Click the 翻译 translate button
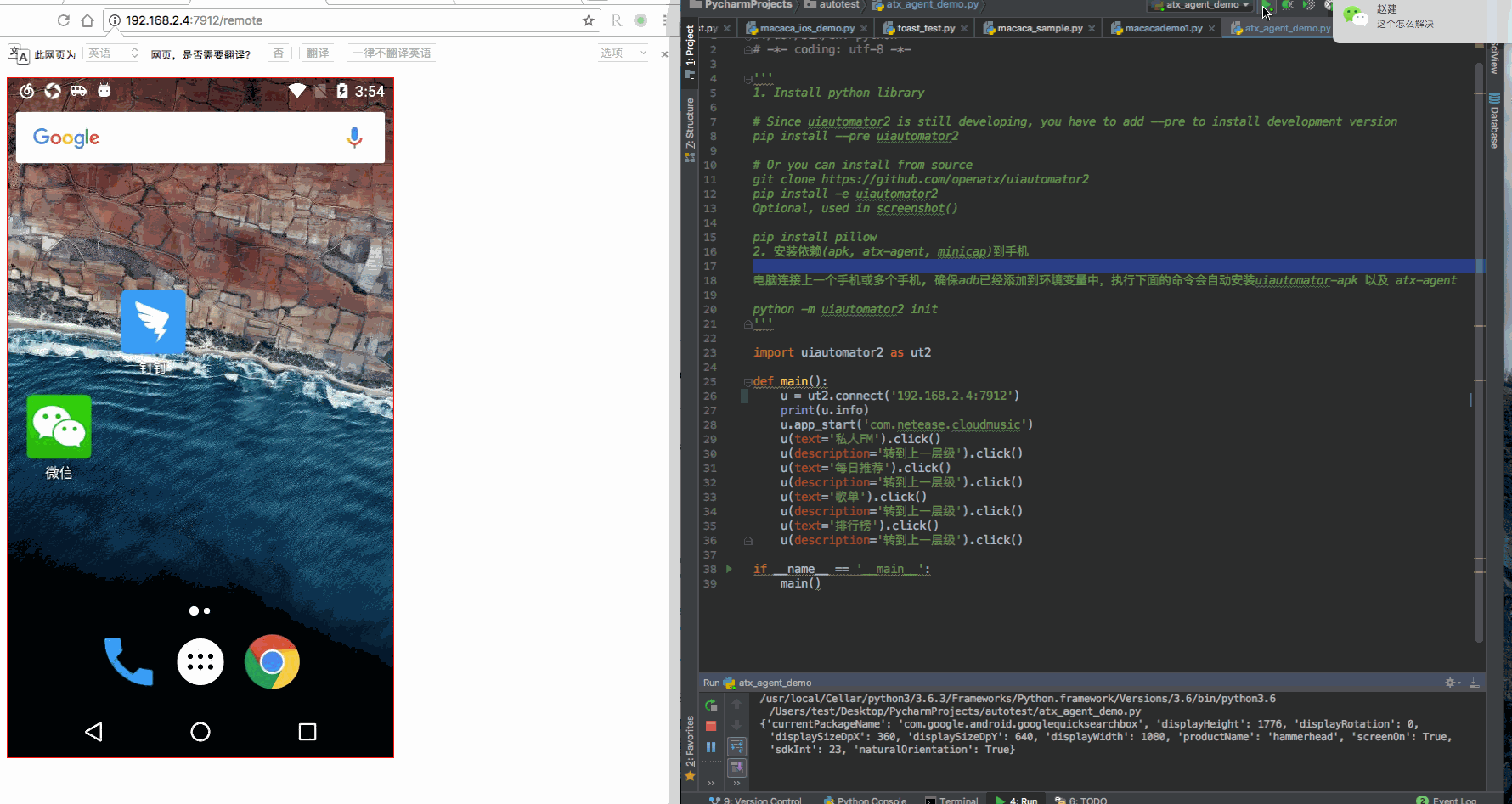 click(x=318, y=53)
